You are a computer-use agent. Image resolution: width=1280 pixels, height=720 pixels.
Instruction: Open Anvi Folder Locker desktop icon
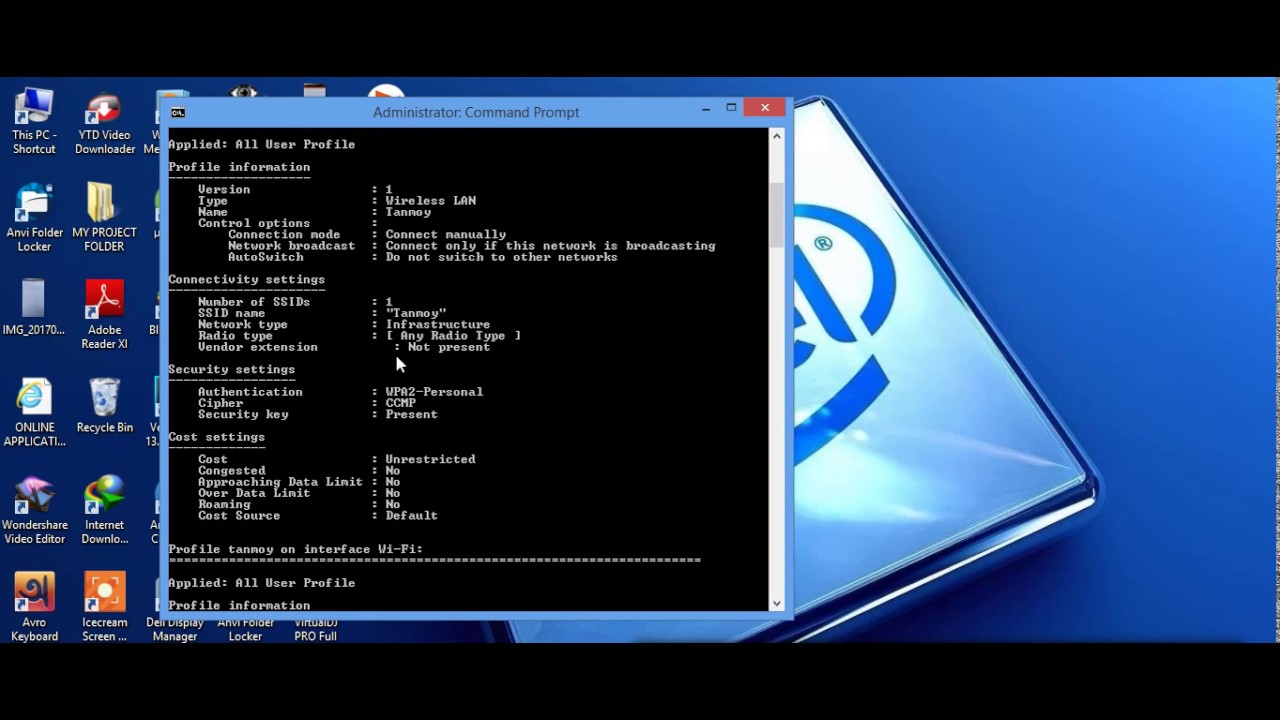click(34, 218)
